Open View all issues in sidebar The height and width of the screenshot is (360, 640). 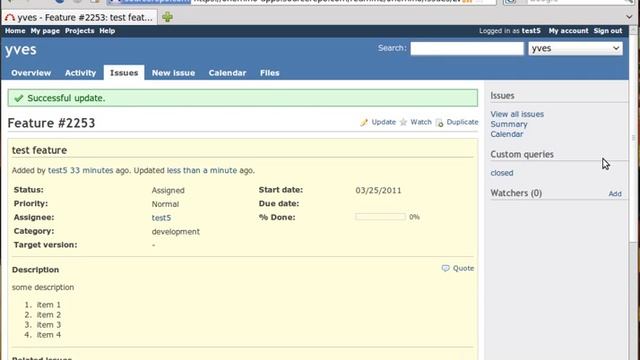pyautogui.click(x=517, y=114)
